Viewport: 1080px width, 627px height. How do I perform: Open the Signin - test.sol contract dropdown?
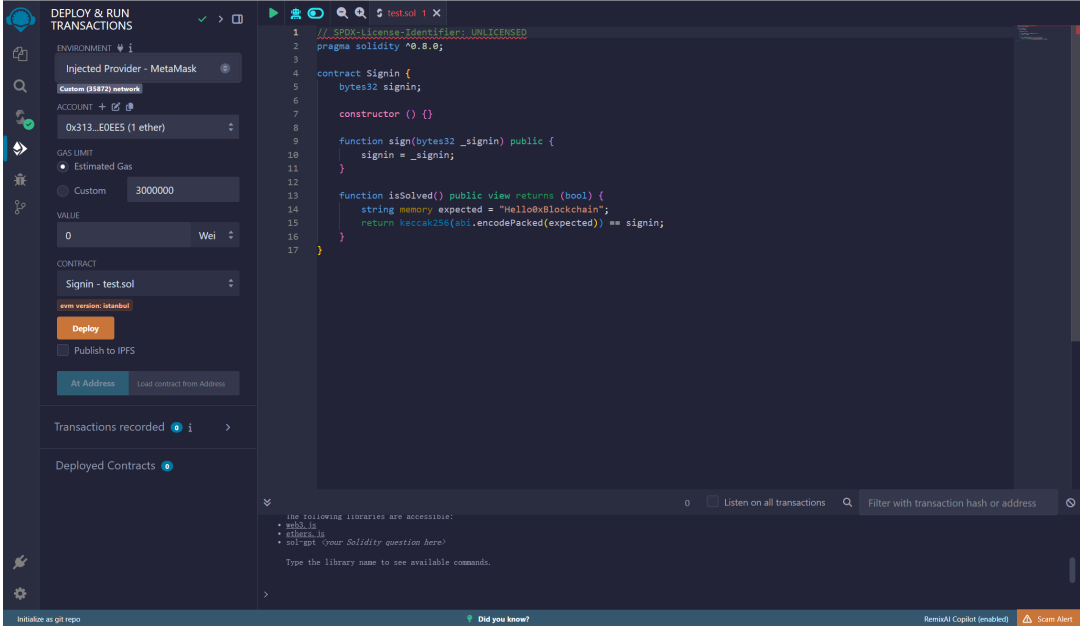click(148, 283)
